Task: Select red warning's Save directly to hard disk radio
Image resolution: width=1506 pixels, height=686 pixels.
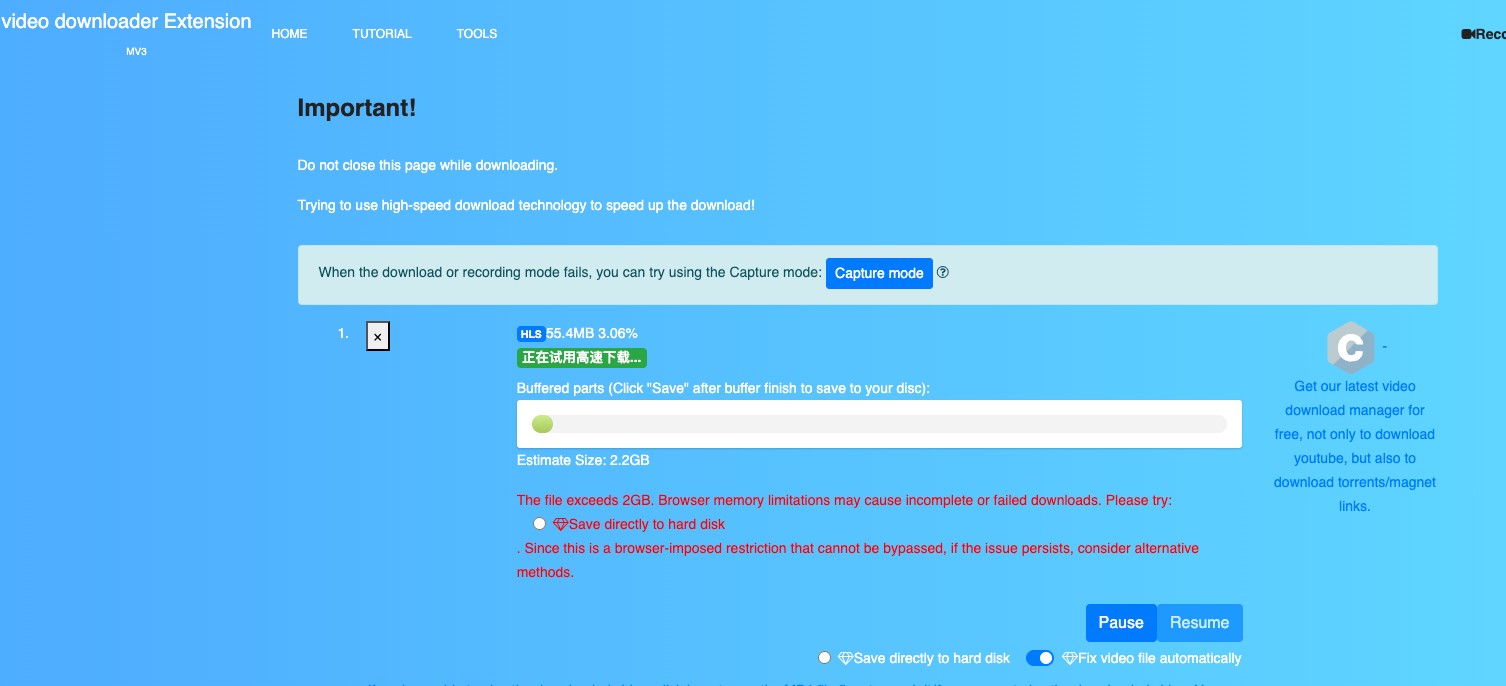Action: (x=540, y=524)
